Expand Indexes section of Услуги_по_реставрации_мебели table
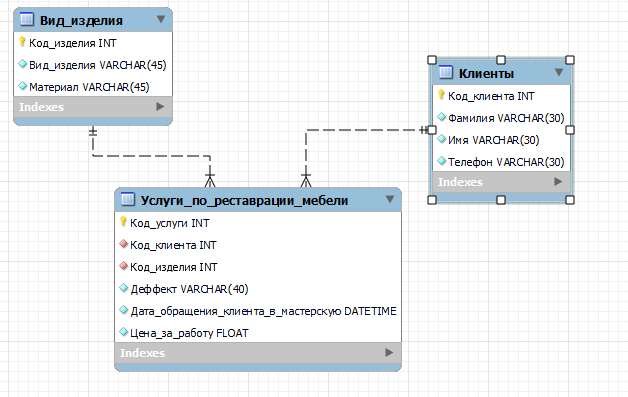This screenshot has width=628, height=397. [389, 353]
